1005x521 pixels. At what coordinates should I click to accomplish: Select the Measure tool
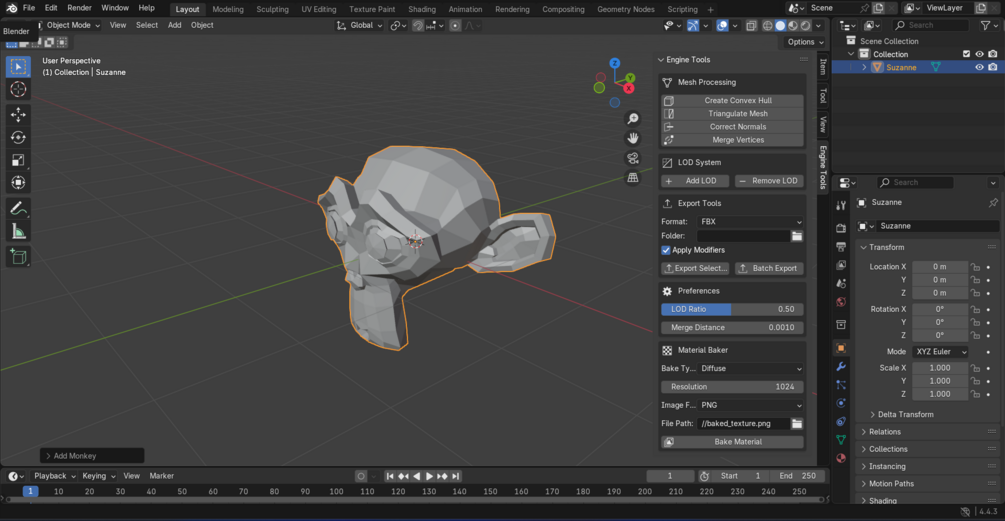(18, 231)
